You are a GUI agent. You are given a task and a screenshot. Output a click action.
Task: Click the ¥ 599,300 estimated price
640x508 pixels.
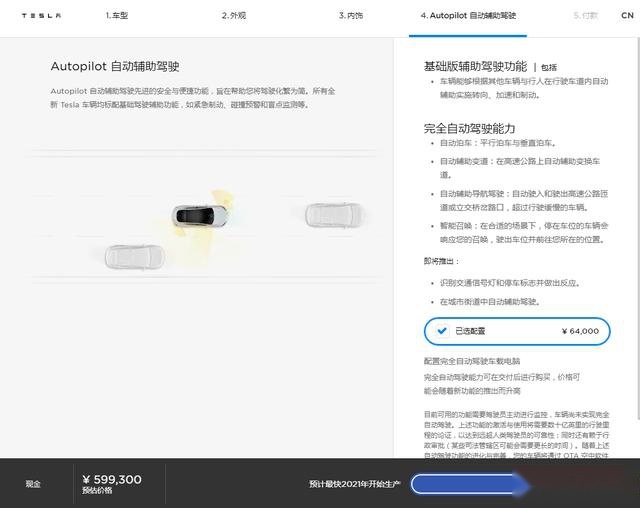tap(112, 479)
